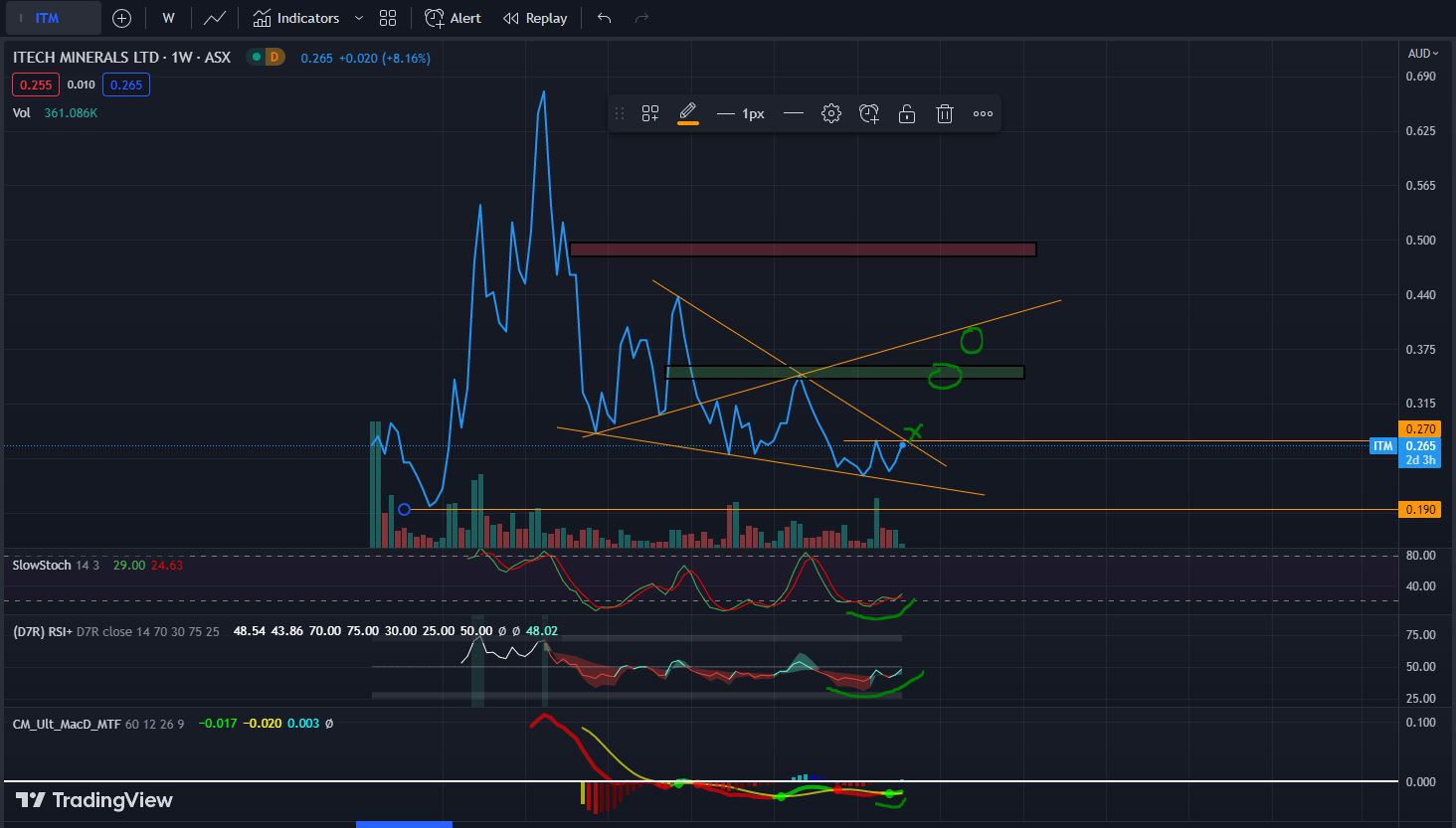
Task: Redo the last chart action
Action: point(642,18)
